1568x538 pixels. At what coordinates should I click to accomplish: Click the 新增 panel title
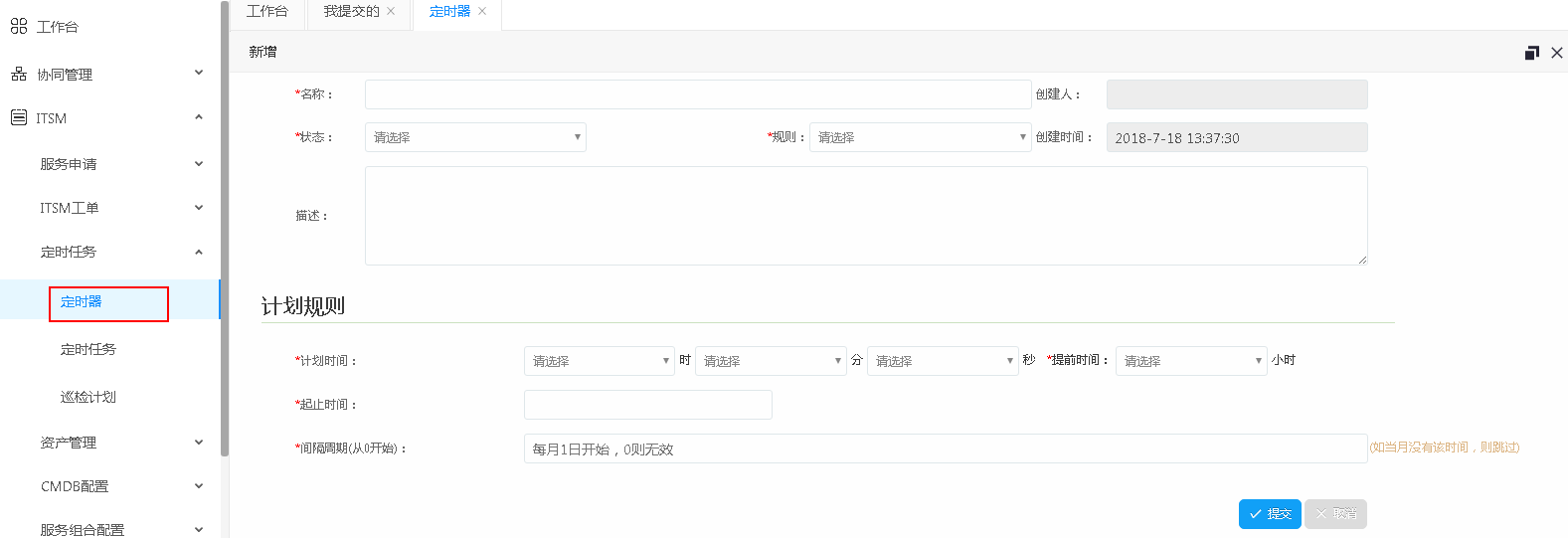[263, 52]
